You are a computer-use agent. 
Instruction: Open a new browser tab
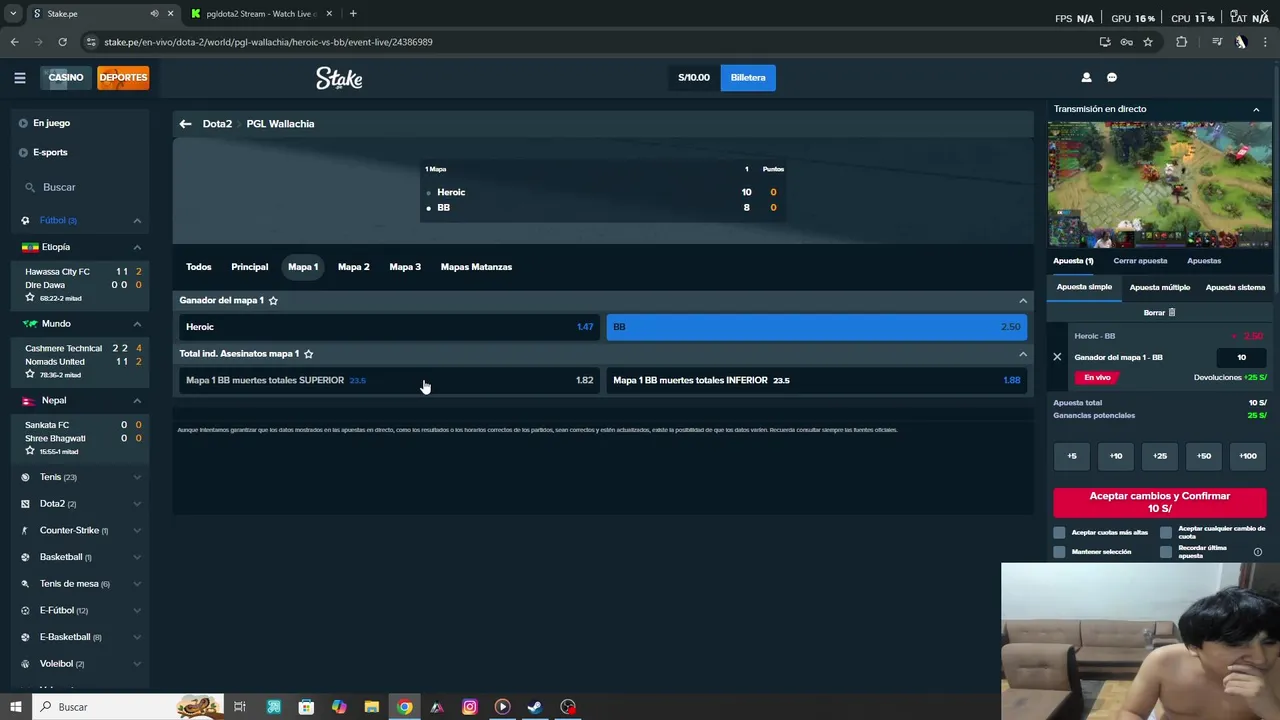click(x=353, y=13)
